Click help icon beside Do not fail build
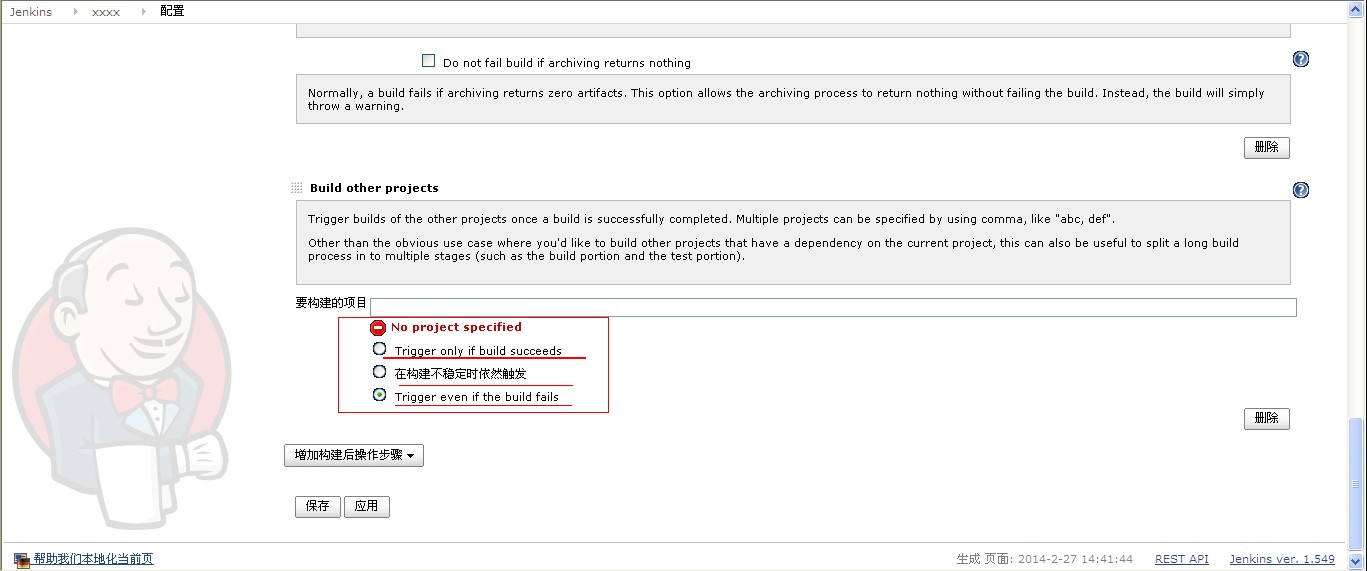This screenshot has height=571, width=1367. click(1300, 59)
